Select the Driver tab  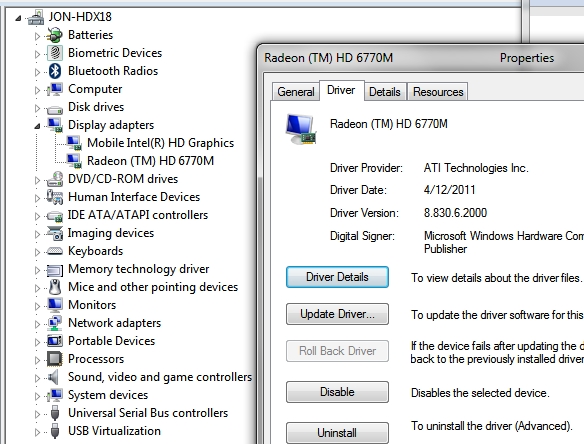pos(341,90)
